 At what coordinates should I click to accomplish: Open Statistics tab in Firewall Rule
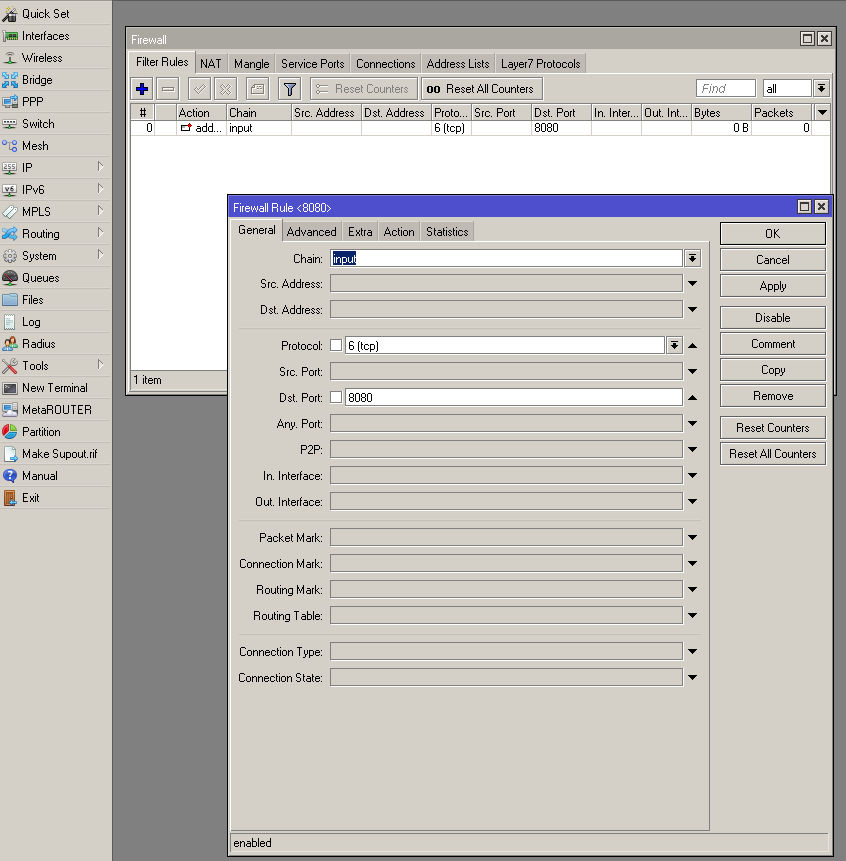447,232
